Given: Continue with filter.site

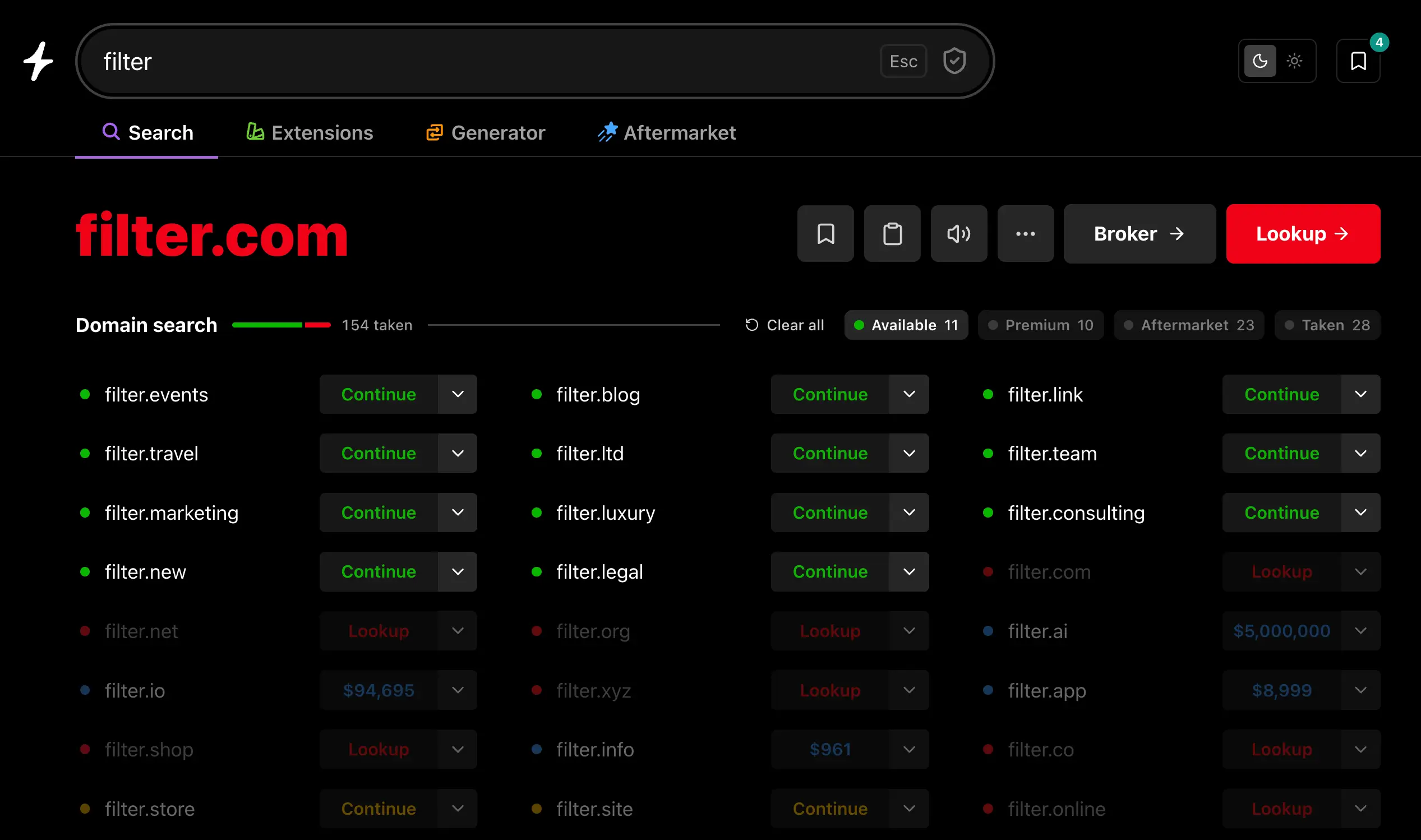Looking at the screenshot, I should [x=829, y=808].
